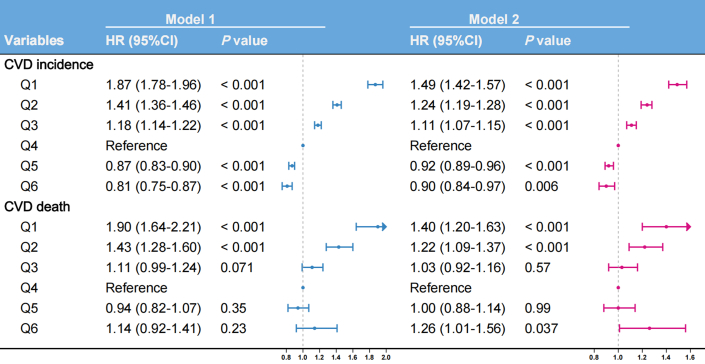This screenshot has height=364, width=705.
Task: Click the Model 1 column header
Action: click(x=190, y=19)
